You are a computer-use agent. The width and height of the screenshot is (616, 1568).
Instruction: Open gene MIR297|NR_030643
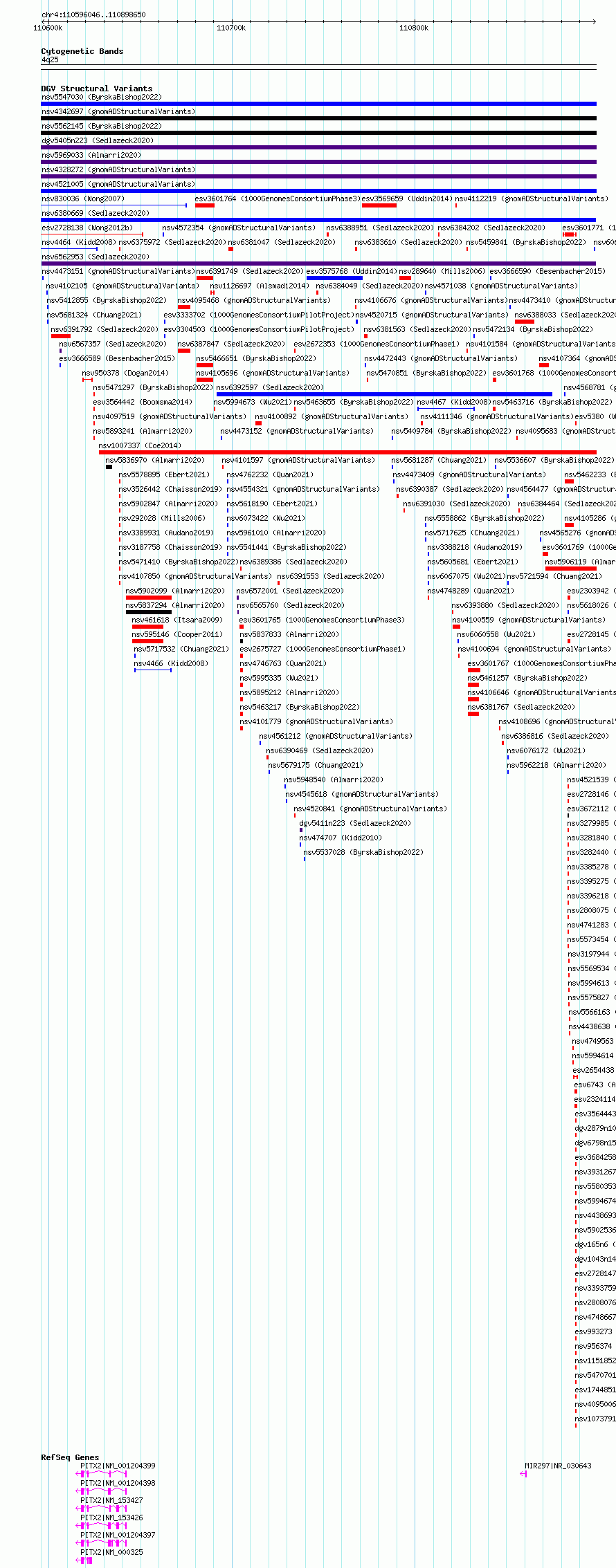pyautogui.click(x=558, y=1466)
